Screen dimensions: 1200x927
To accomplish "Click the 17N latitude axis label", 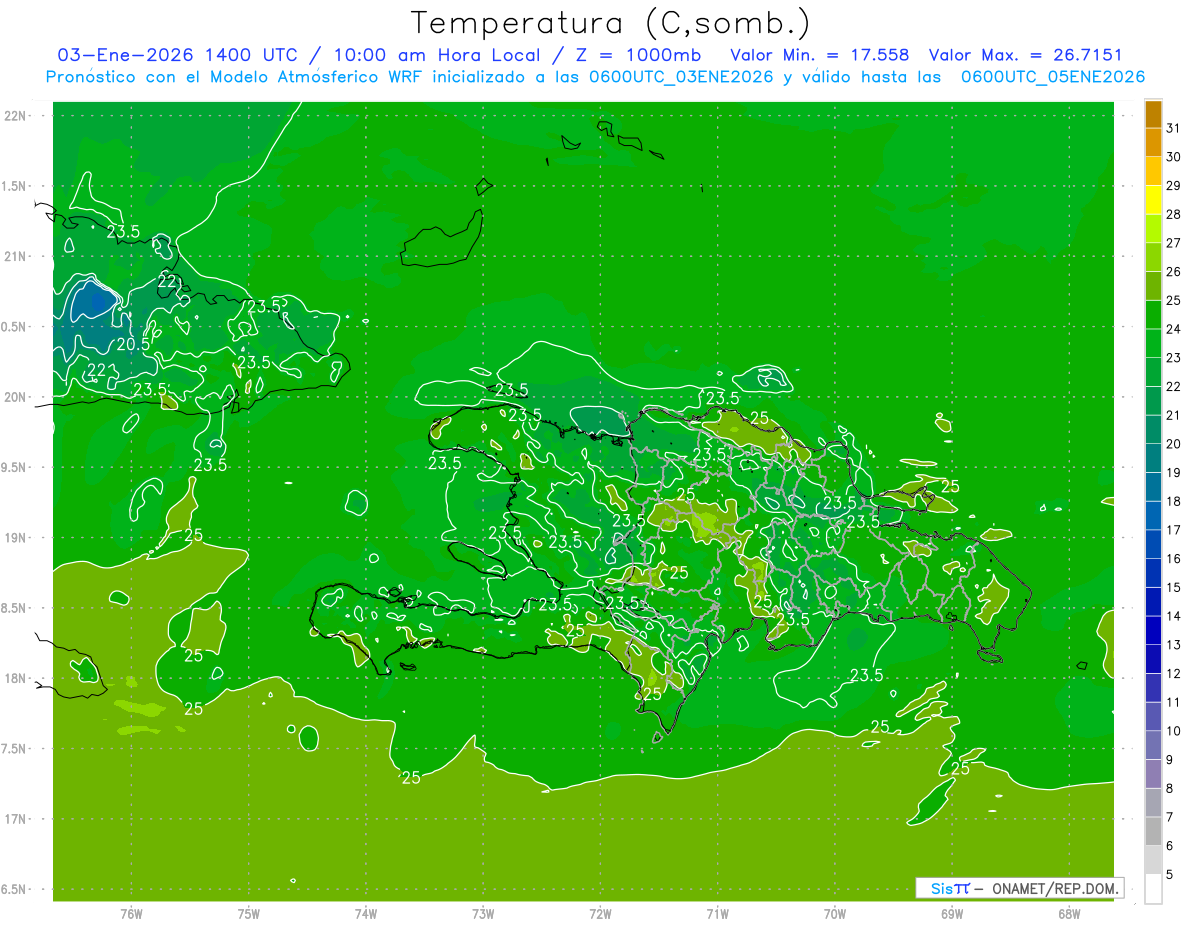I will coord(14,819).
